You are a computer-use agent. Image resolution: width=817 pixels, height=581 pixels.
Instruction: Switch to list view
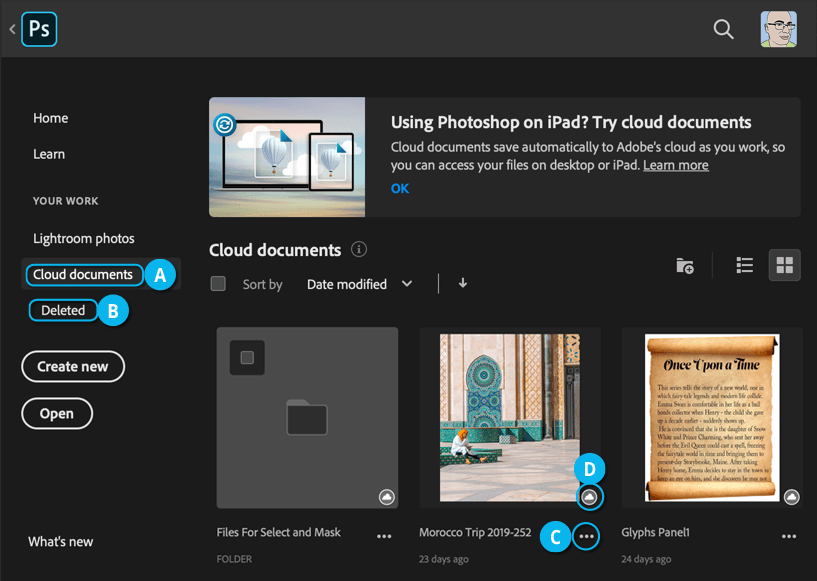(745, 265)
